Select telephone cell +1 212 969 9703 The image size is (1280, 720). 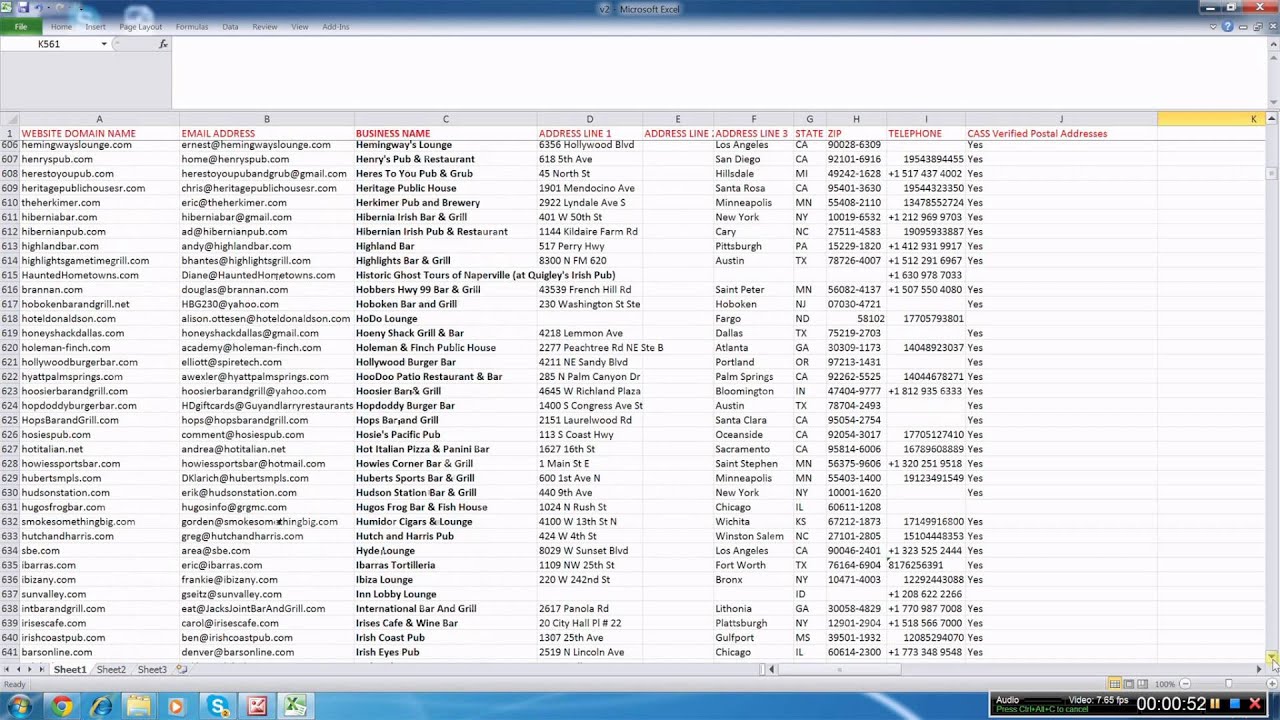(x=925, y=217)
